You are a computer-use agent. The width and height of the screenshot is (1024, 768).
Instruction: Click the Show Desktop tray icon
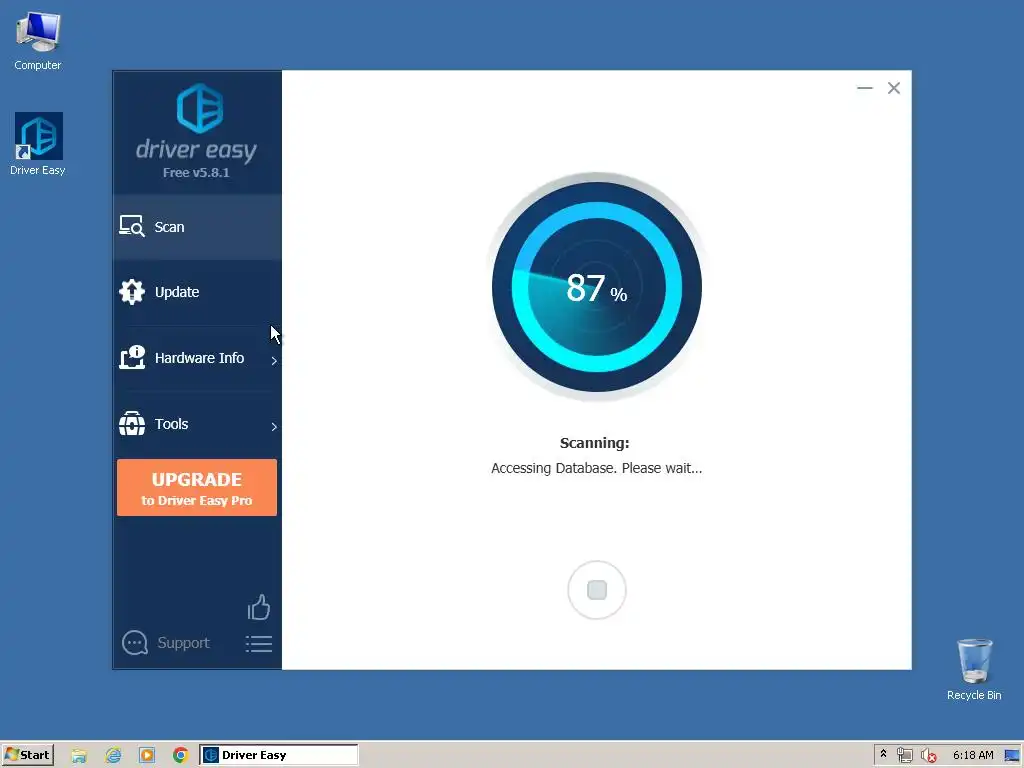[1012, 755]
